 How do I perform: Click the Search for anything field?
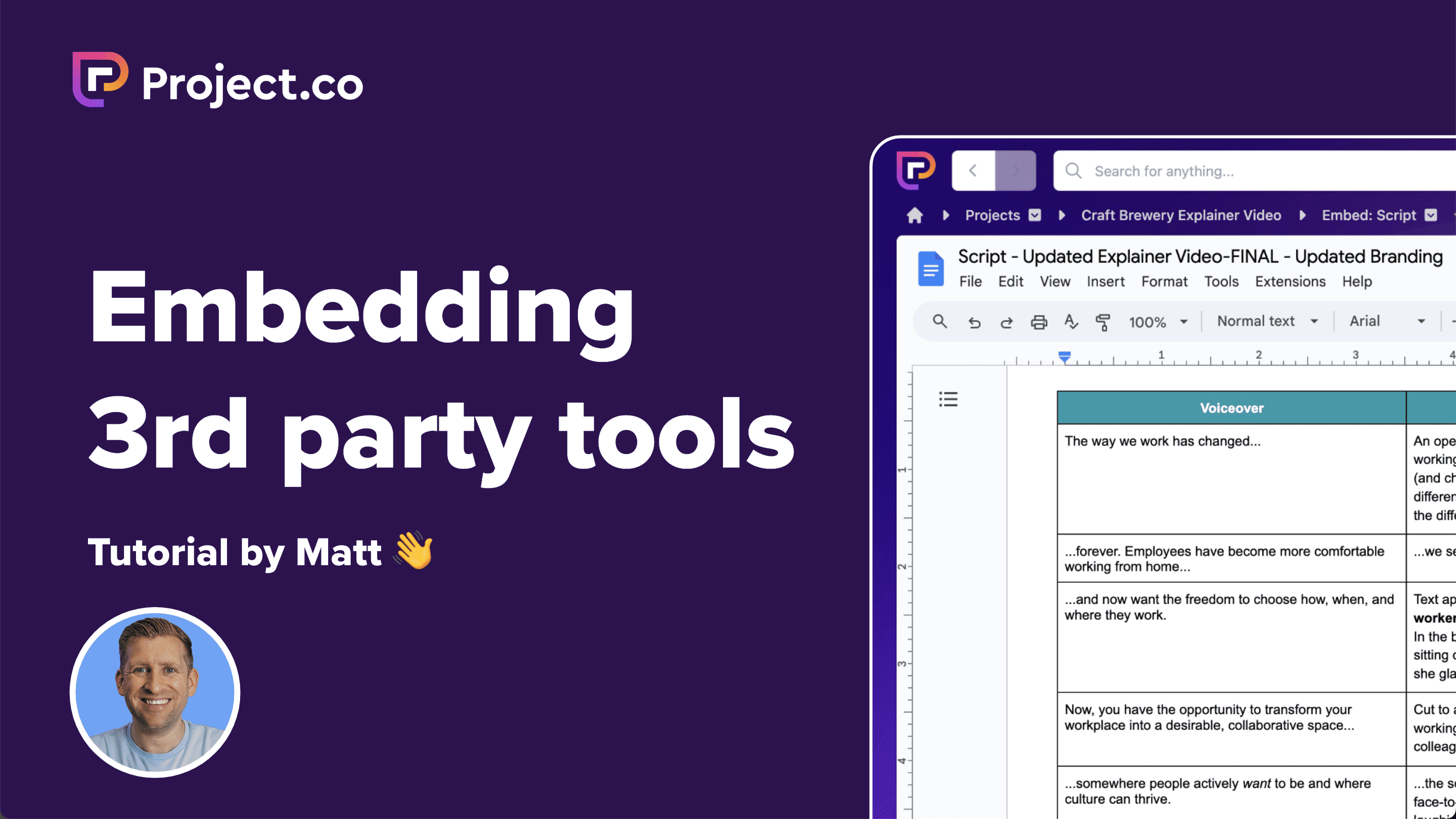1255,171
